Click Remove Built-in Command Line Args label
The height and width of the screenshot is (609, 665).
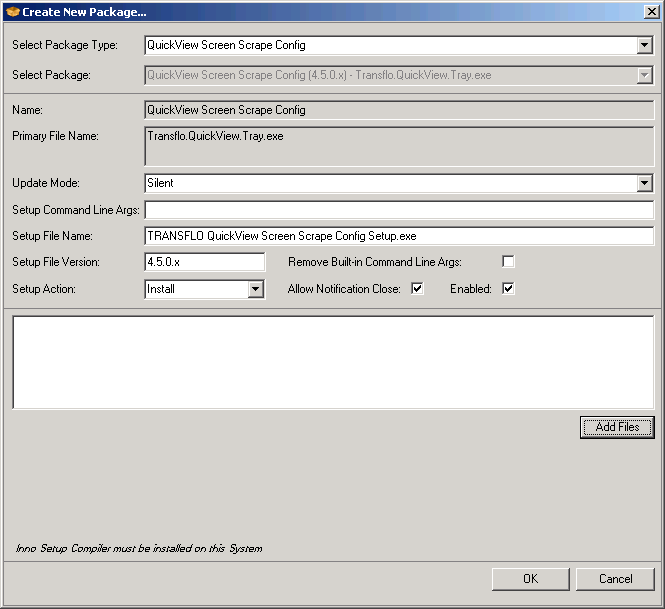pyautogui.click(x=375, y=262)
